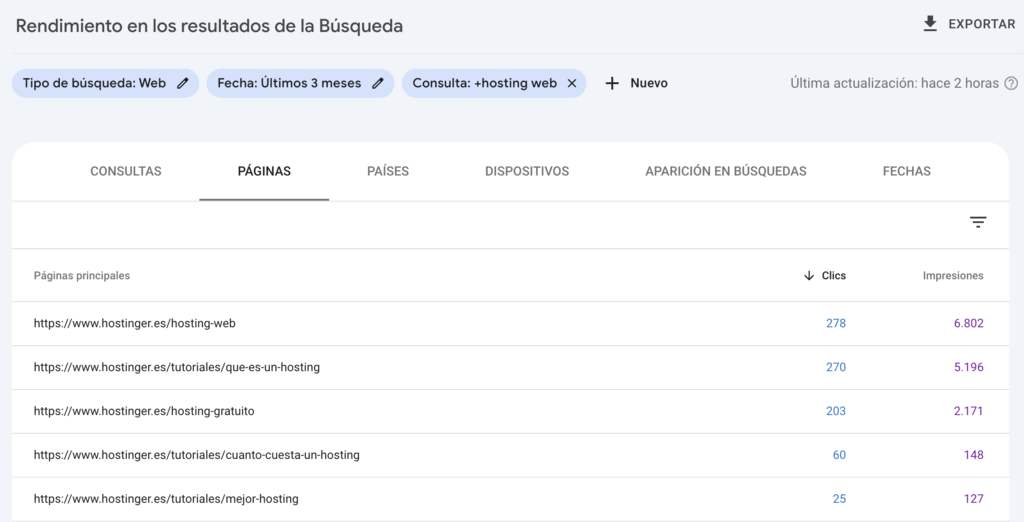The image size is (1024, 522).
Task: Click the export download icon
Action: 930,24
